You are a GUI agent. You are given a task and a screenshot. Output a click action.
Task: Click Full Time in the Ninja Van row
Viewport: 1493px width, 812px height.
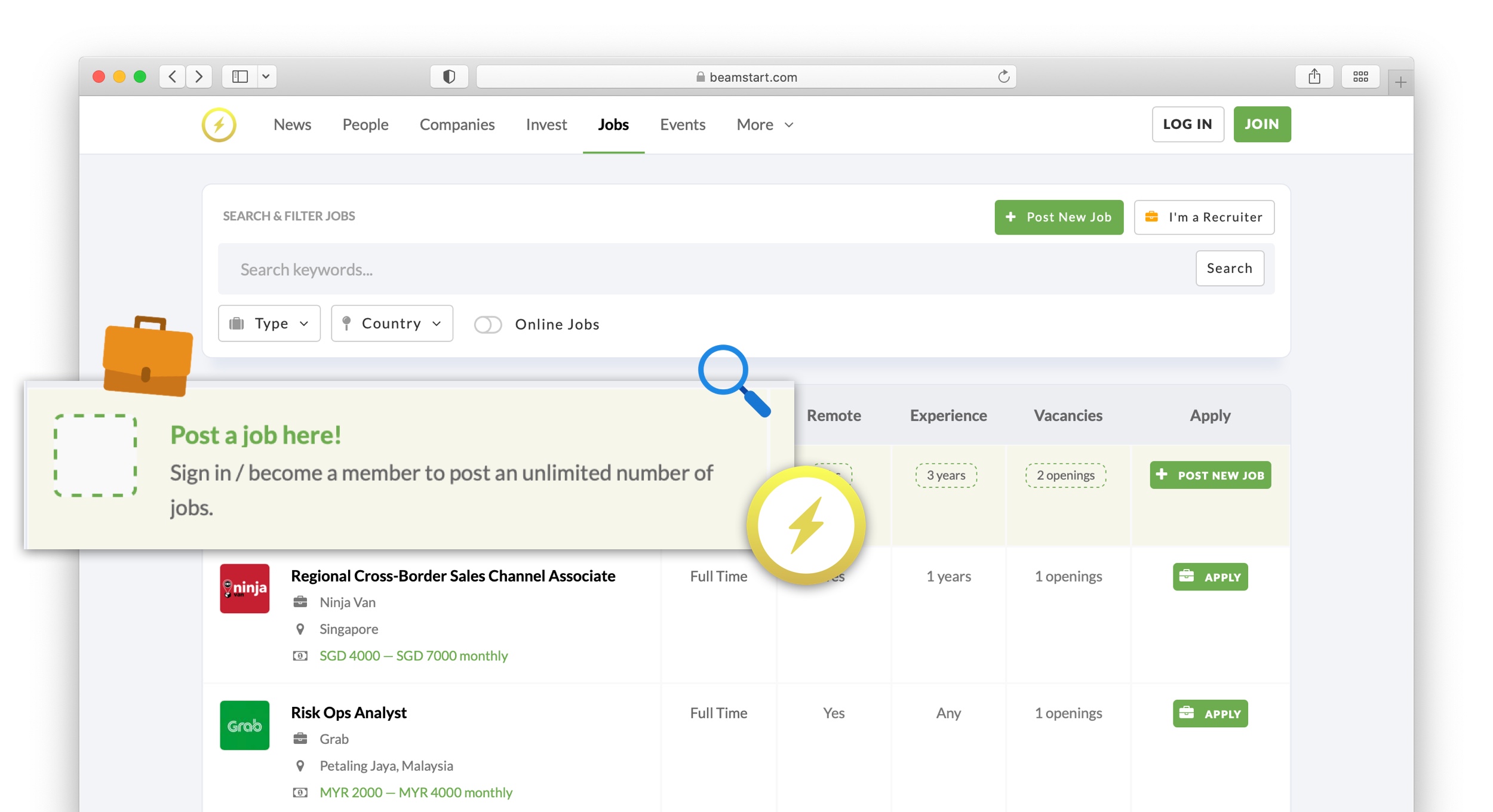click(x=718, y=576)
